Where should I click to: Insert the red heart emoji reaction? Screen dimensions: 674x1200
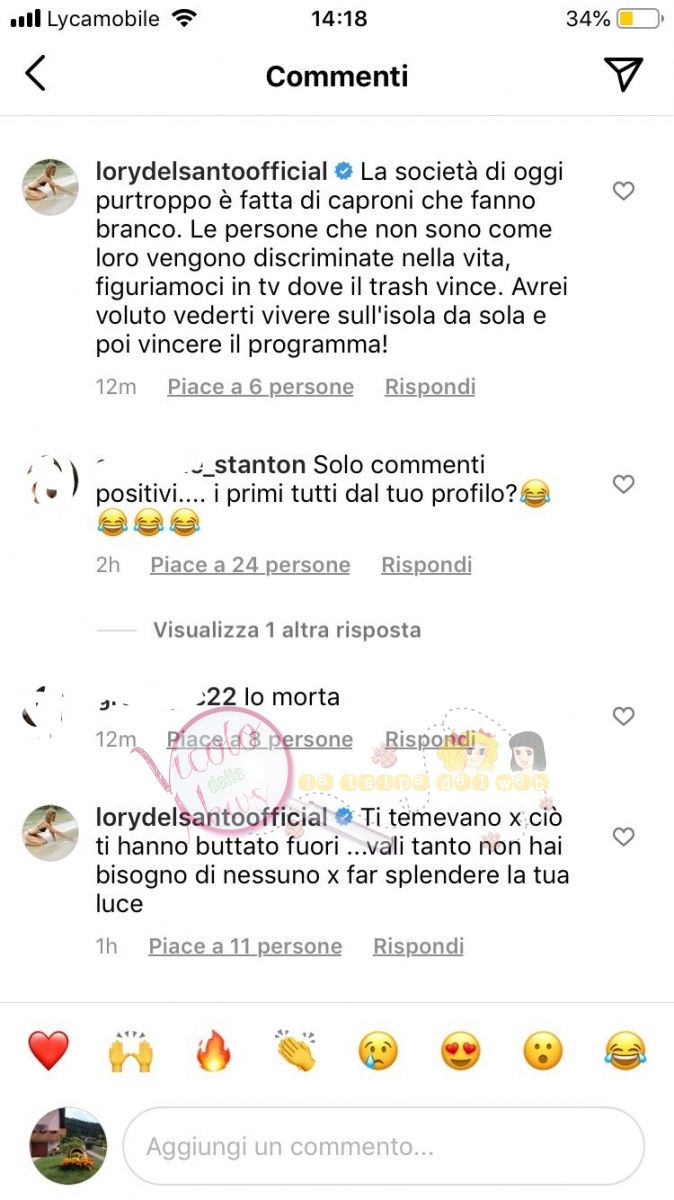click(x=48, y=1051)
